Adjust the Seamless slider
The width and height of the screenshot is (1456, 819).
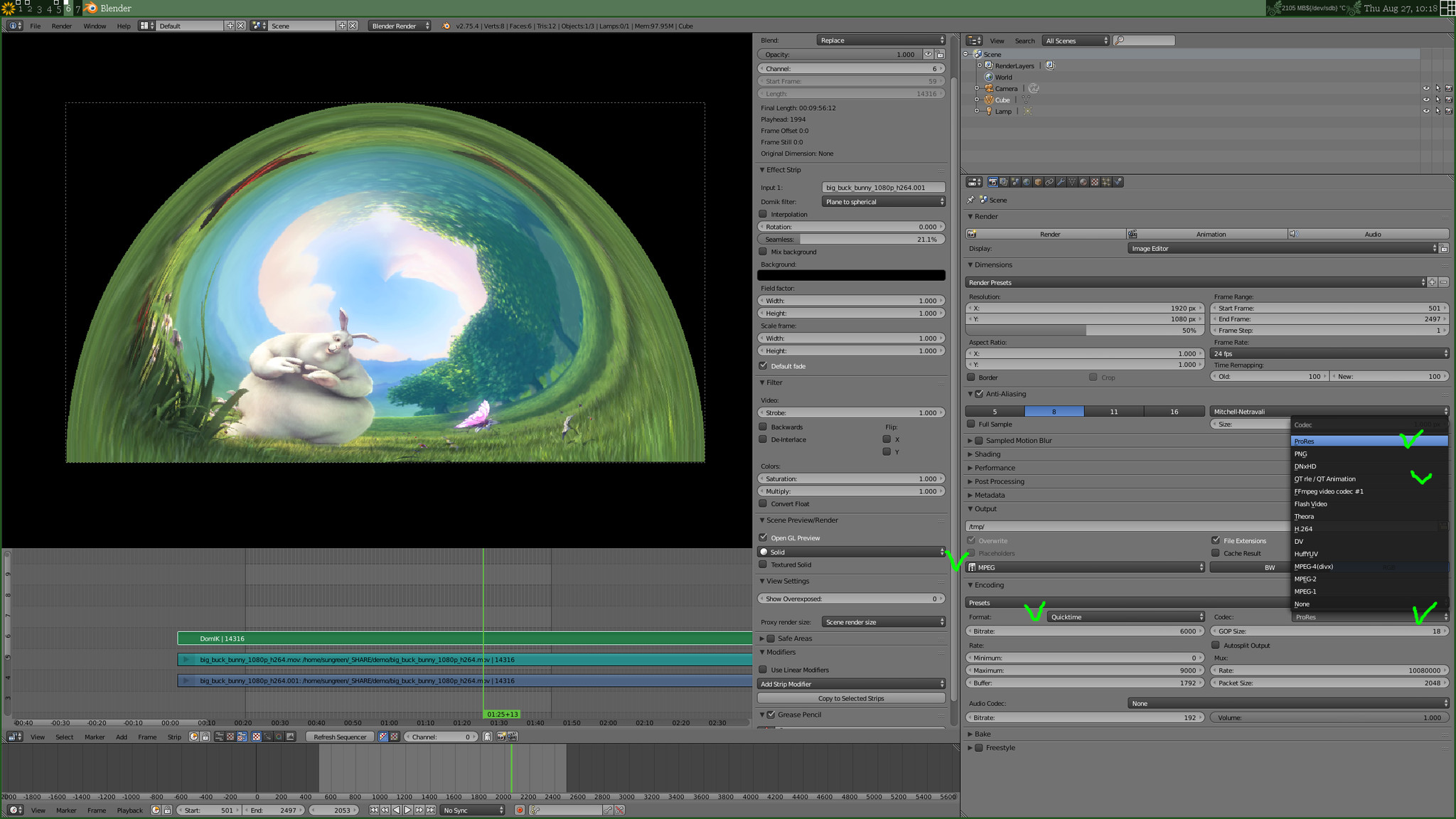[x=851, y=240]
